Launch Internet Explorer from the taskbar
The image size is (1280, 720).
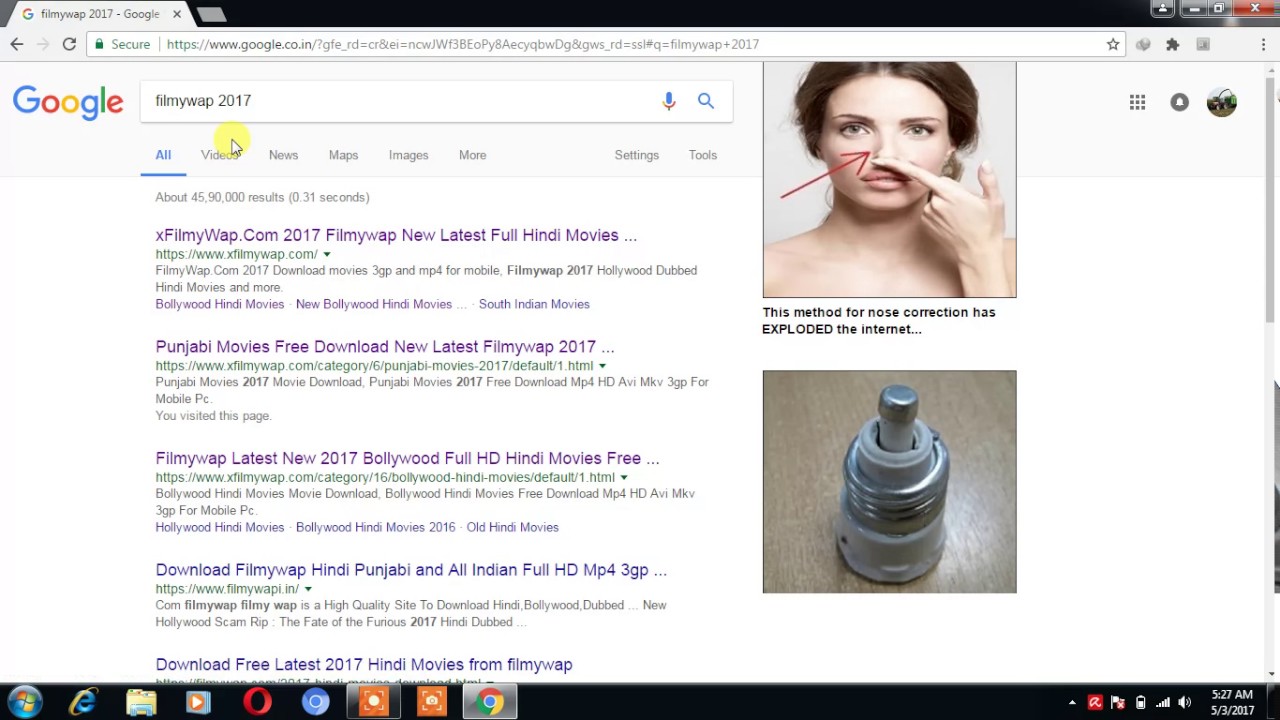(x=83, y=702)
